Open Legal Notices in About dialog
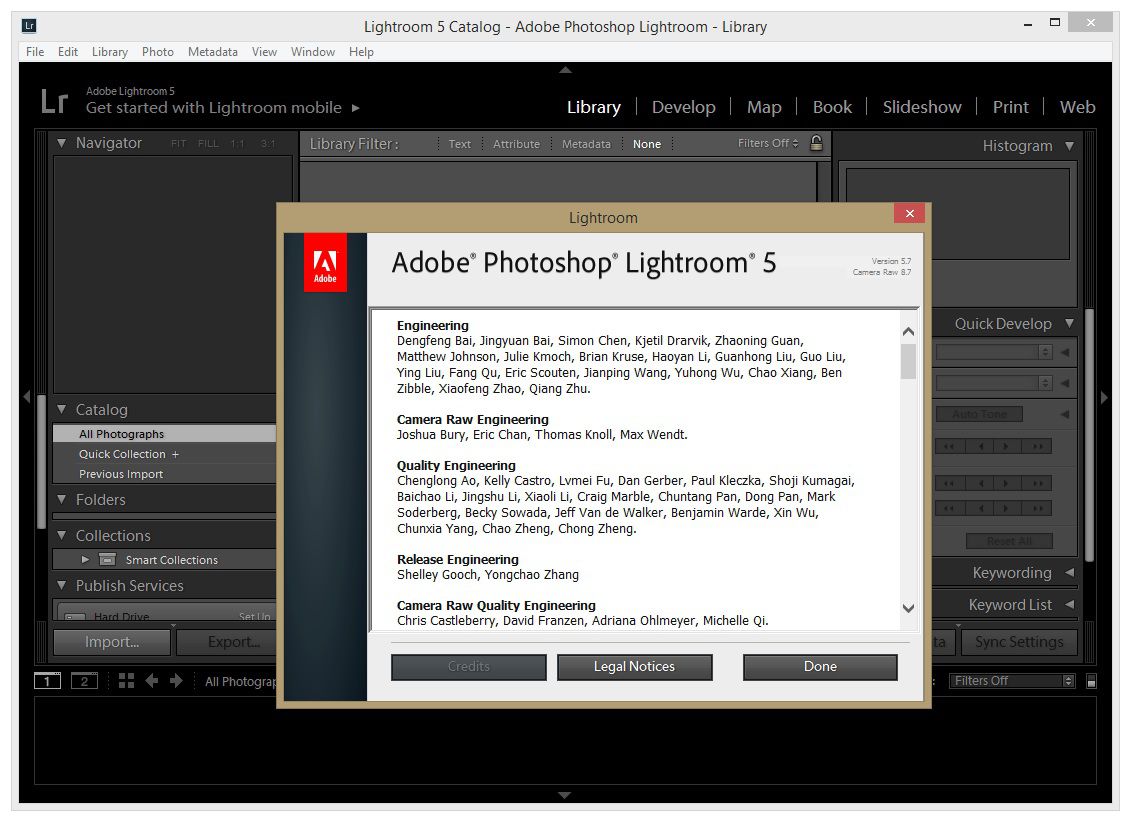This screenshot has height=821, width=1130. (x=634, y=667)
